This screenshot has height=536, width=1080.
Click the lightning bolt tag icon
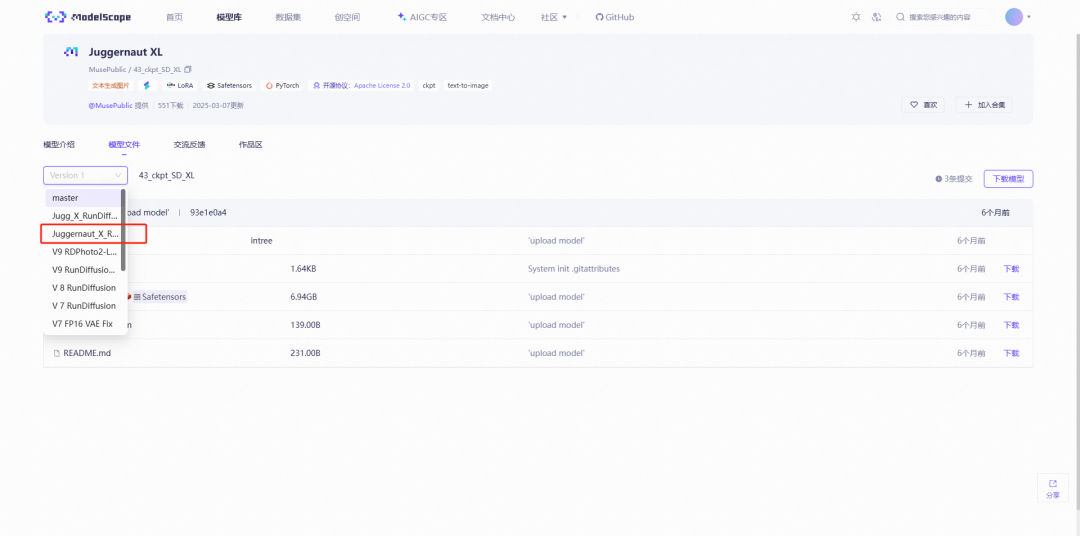click(146, 85)
